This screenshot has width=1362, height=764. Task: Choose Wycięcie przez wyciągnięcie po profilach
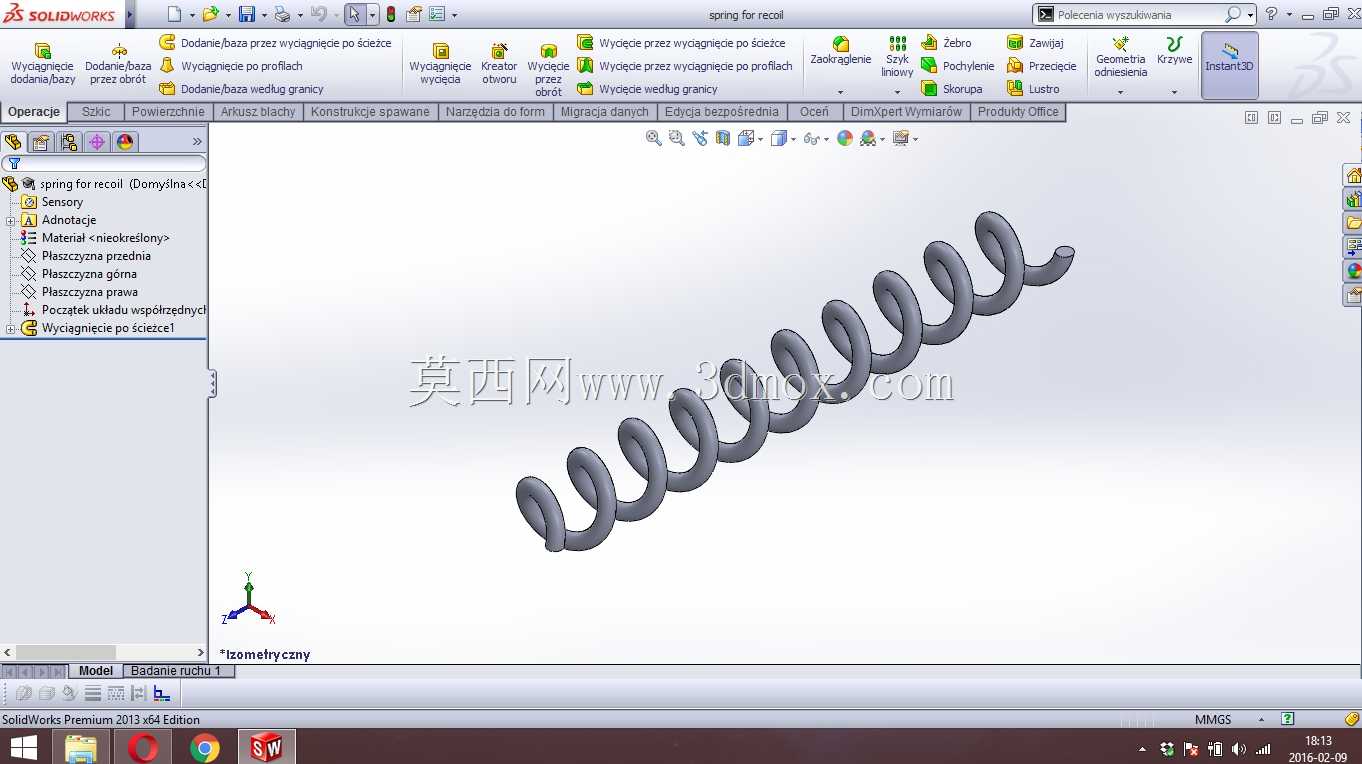point(685,66)
